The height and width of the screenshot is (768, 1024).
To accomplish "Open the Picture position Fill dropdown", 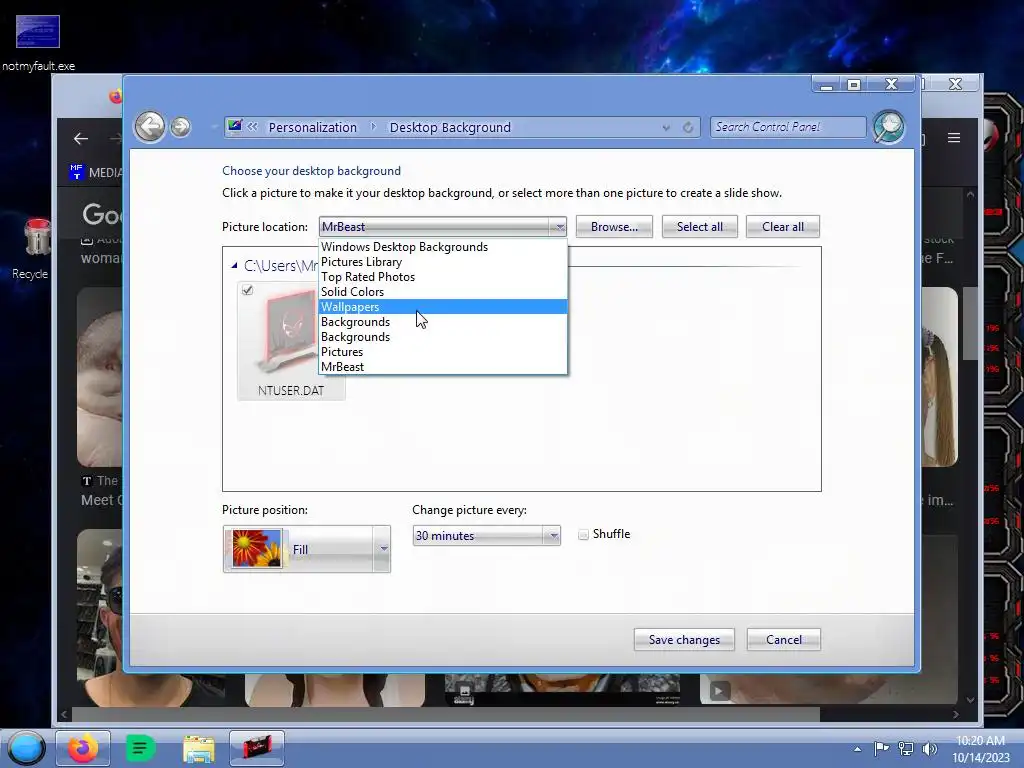I will point(306,549).
